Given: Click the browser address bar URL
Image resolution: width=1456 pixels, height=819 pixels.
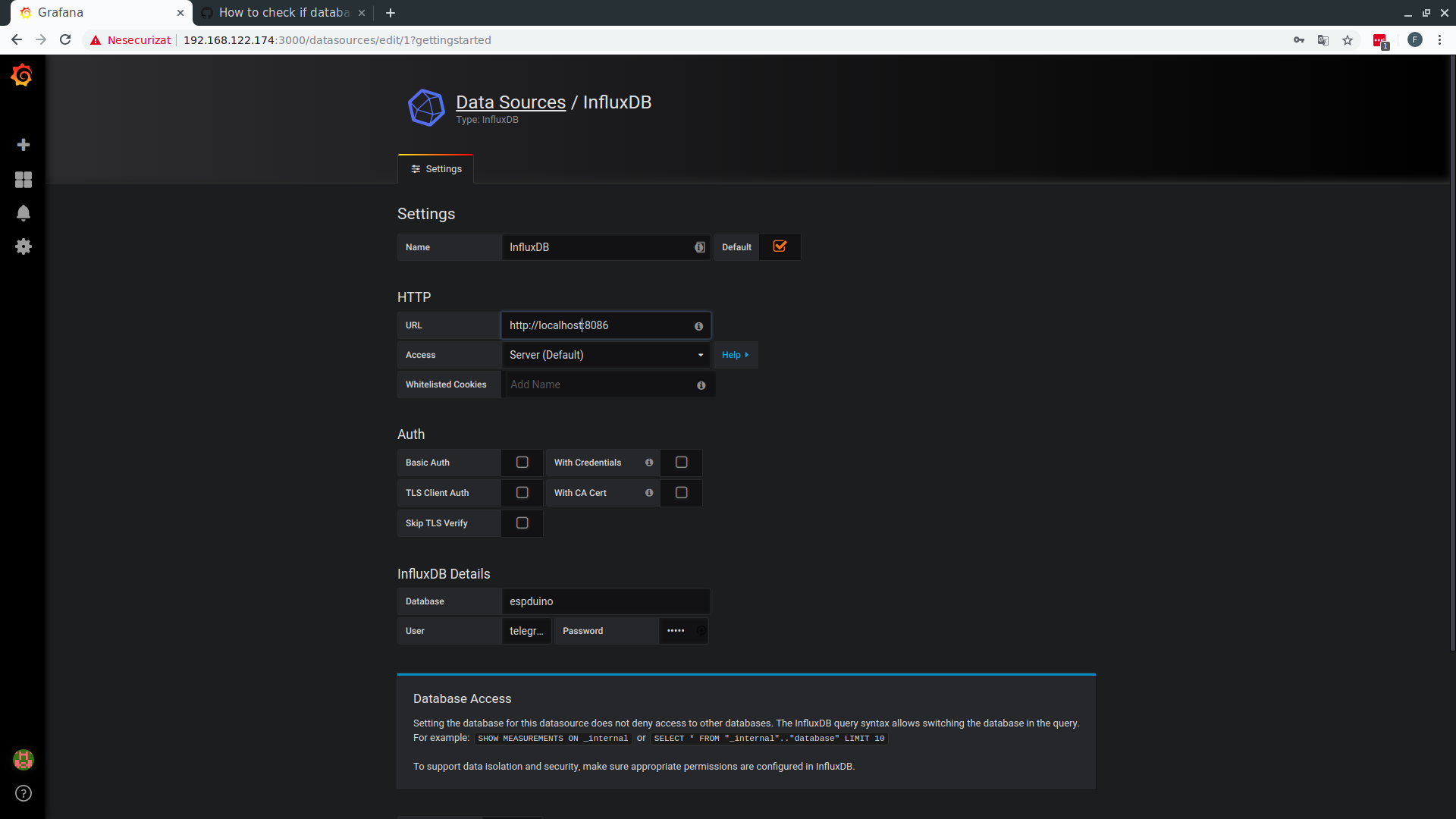Looking at the screenshot, I should coord(337,40).
